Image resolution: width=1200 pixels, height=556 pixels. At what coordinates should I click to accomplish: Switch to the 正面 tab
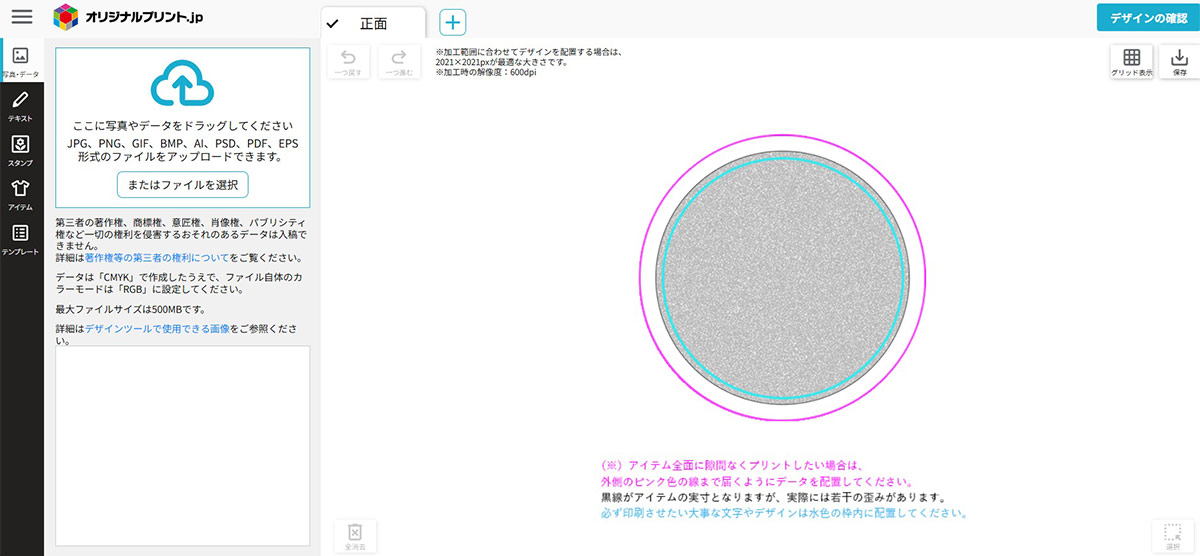(x=373, y=23)
